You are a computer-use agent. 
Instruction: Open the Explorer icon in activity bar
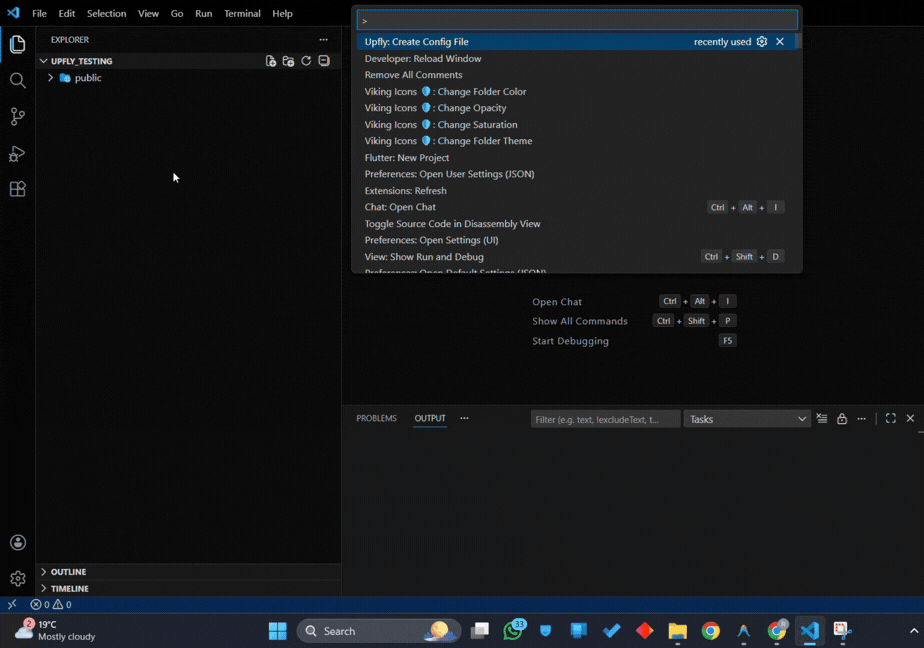tap(17, 44)
